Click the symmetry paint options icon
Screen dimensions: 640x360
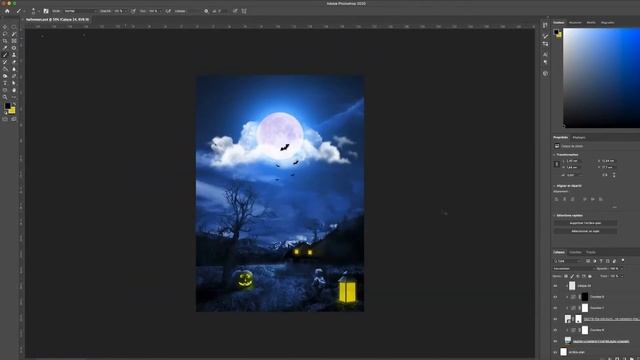coord(244,11)
